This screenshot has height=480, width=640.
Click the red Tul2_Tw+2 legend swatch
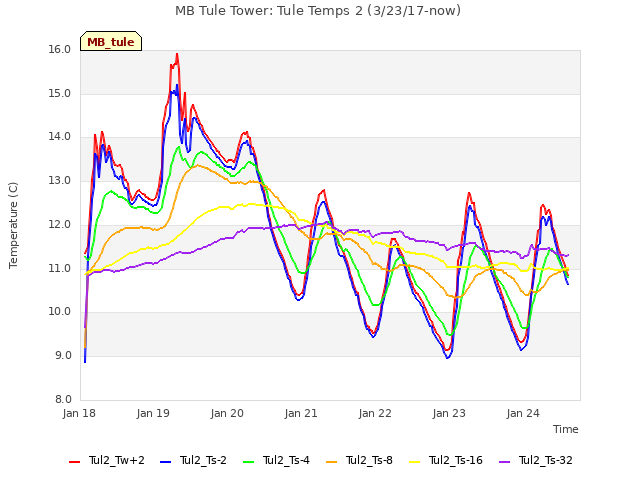click(x=75, y=462)
